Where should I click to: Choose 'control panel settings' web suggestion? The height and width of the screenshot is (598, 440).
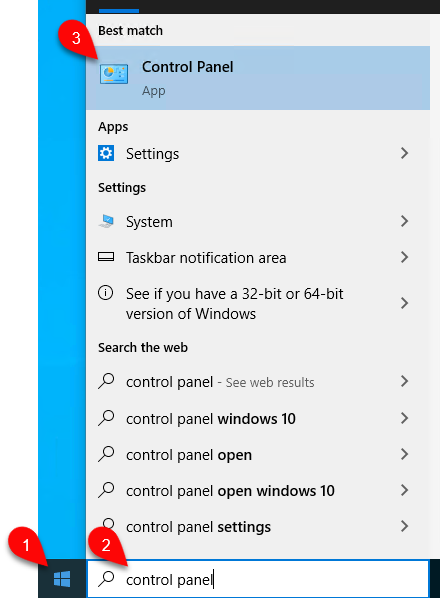pyautogui.click(x=258, y=527)
